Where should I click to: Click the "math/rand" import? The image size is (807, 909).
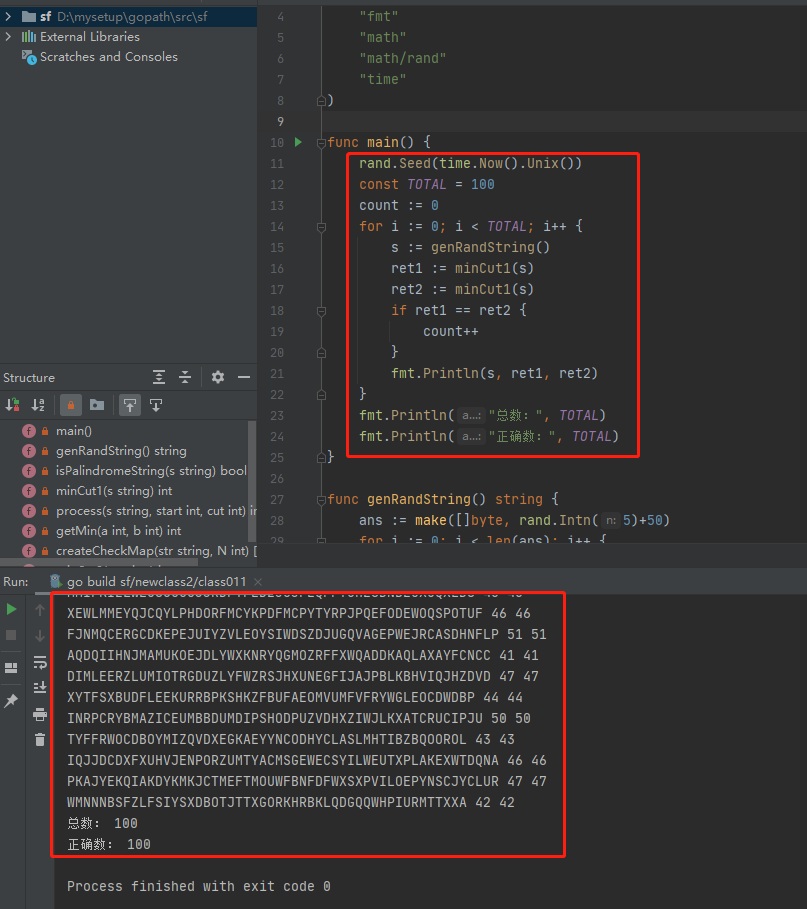402,59
